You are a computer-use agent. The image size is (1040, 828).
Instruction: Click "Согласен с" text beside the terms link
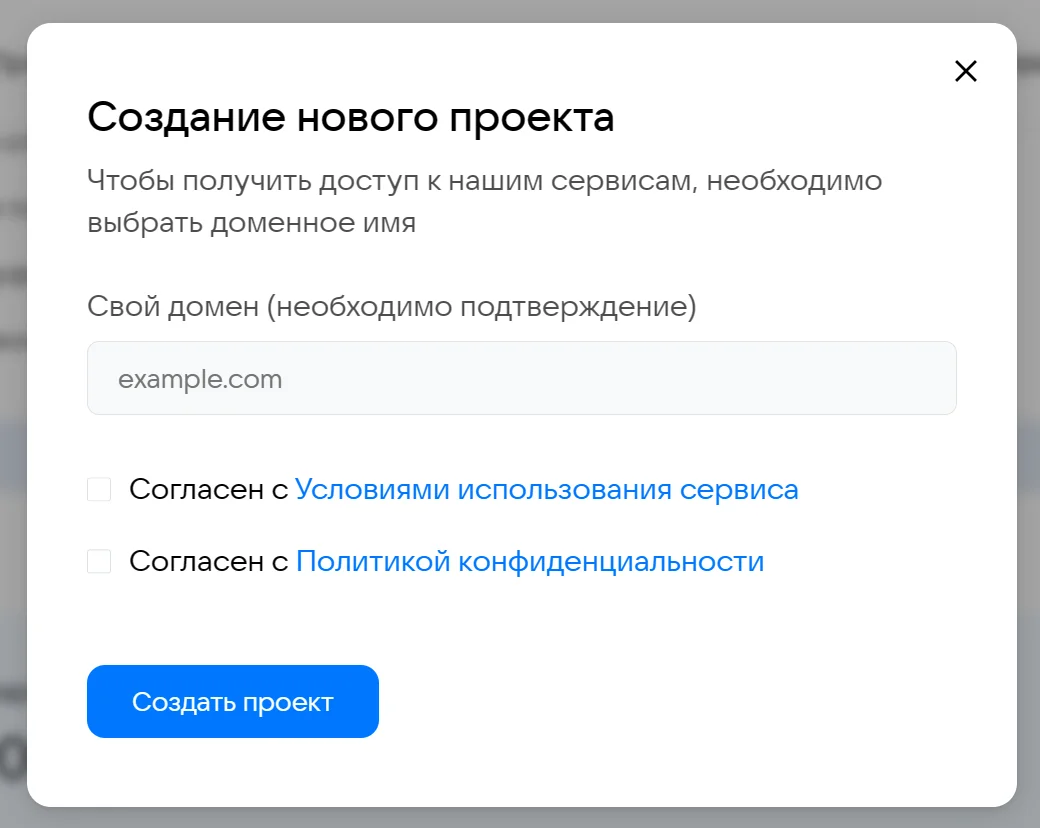coord(208,490)
